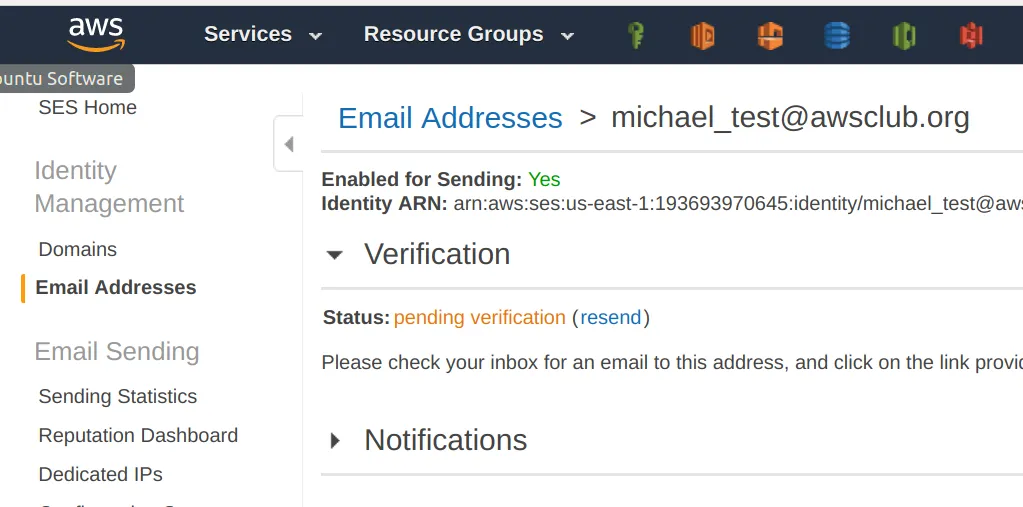This screenshot has height=507, width=1023.
Task: Open Sending Statistics page
Action: coord(118,397)
